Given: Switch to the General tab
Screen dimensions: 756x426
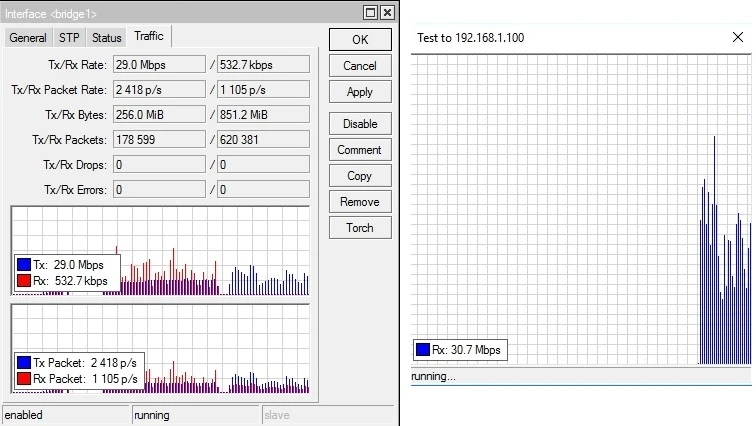Looking at the screenshot, I should pyautogui.click(x=28, y=38).
